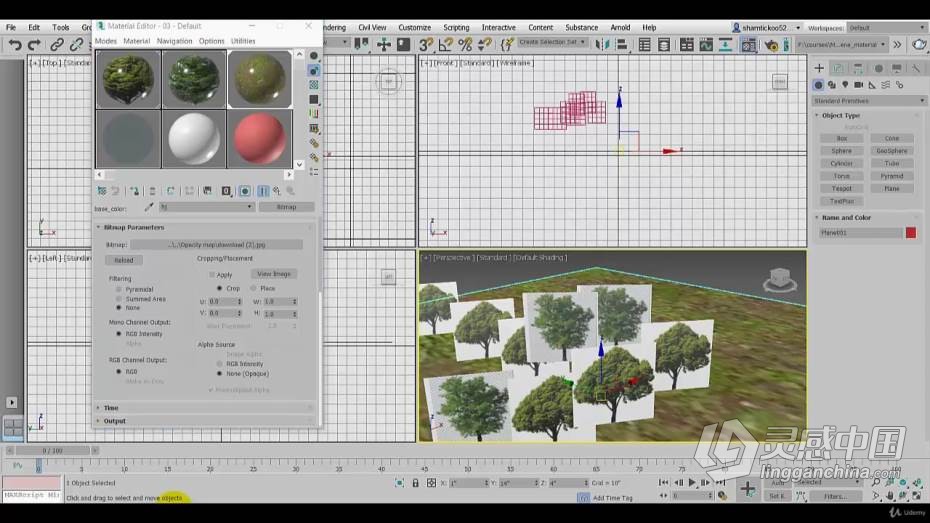
Task: Select the Unlink Selection broken-chain icon
Action: (77, 44)
